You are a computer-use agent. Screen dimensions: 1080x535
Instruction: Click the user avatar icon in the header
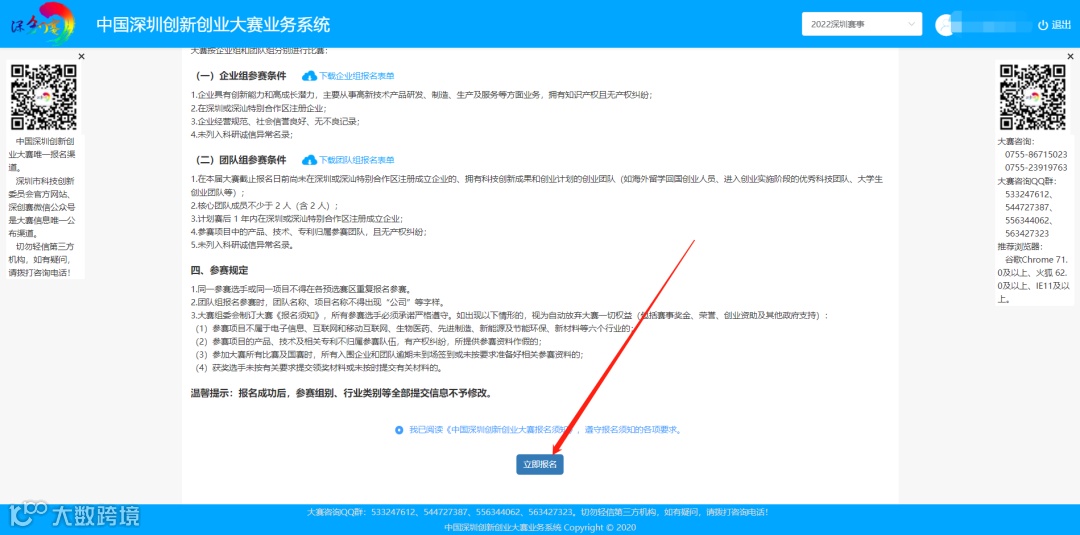[945, 25]
